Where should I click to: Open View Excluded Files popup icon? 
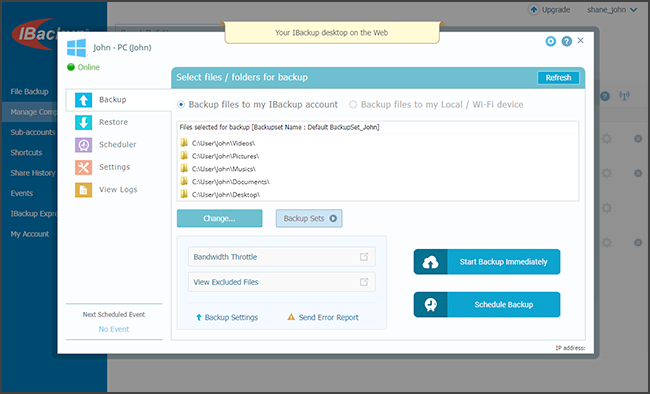click(x=364, y=282)
